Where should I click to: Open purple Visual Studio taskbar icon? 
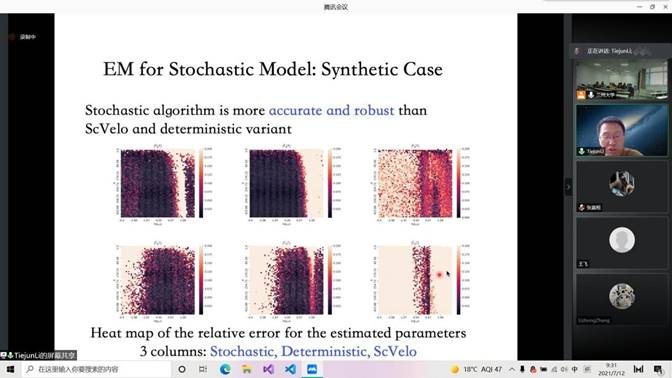[269, 369]
